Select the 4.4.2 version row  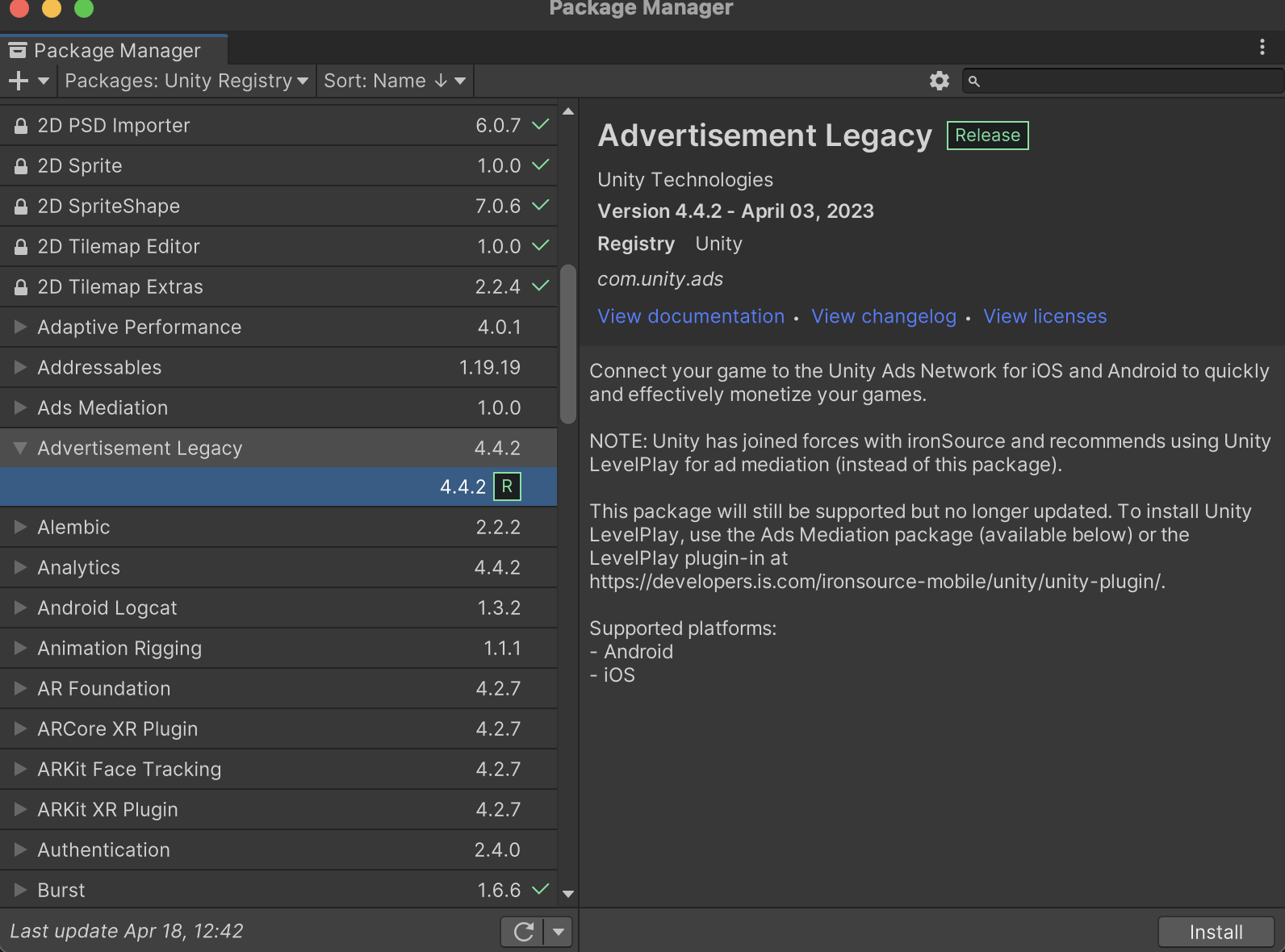[278, 487]
